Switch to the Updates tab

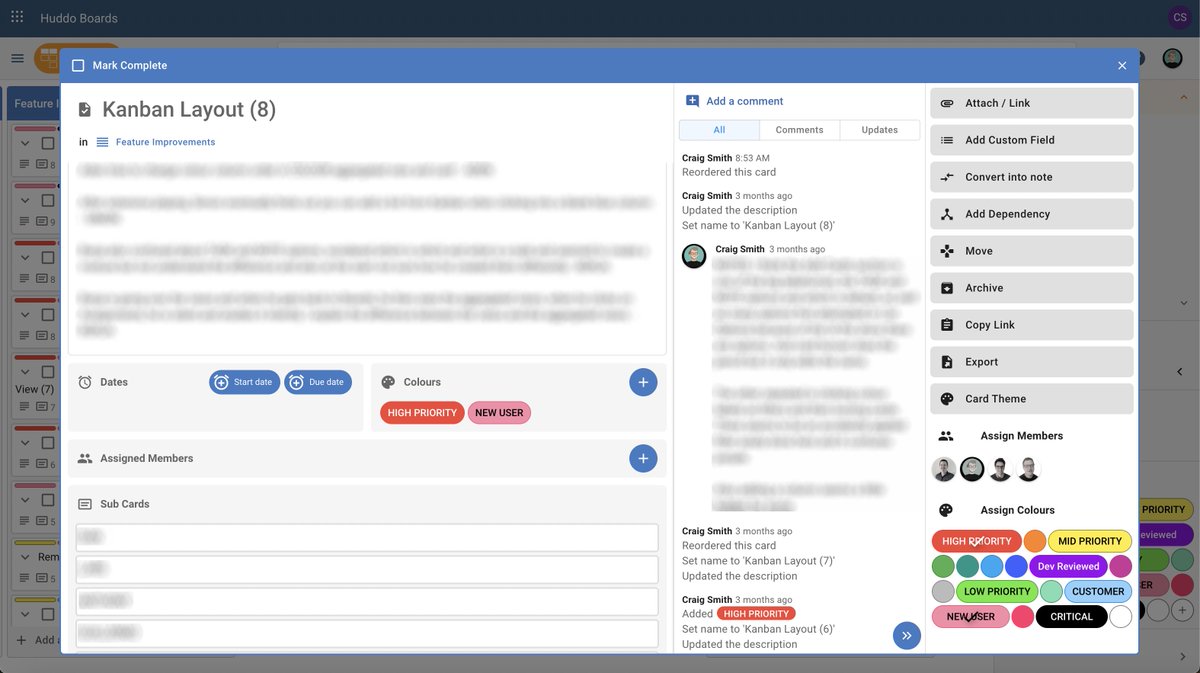point(880,130)
